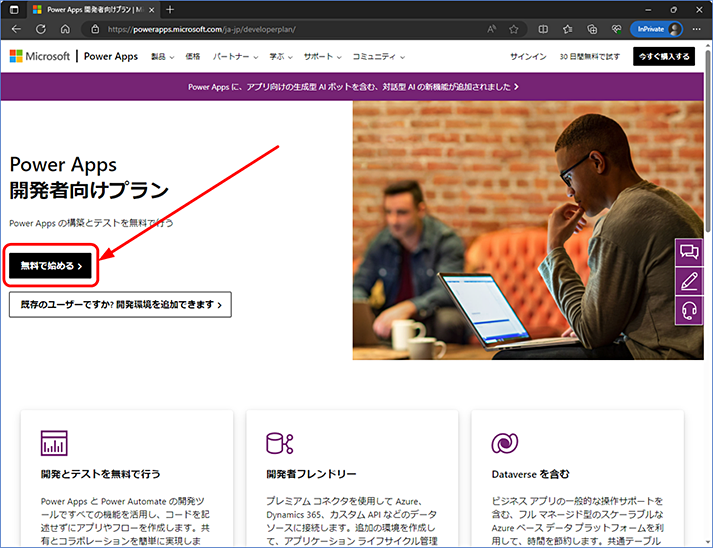Image resolution: width=713 pixels, height=548 pixels.
Task: Add page to favorites star icon
Action: (x=514, y=29)
